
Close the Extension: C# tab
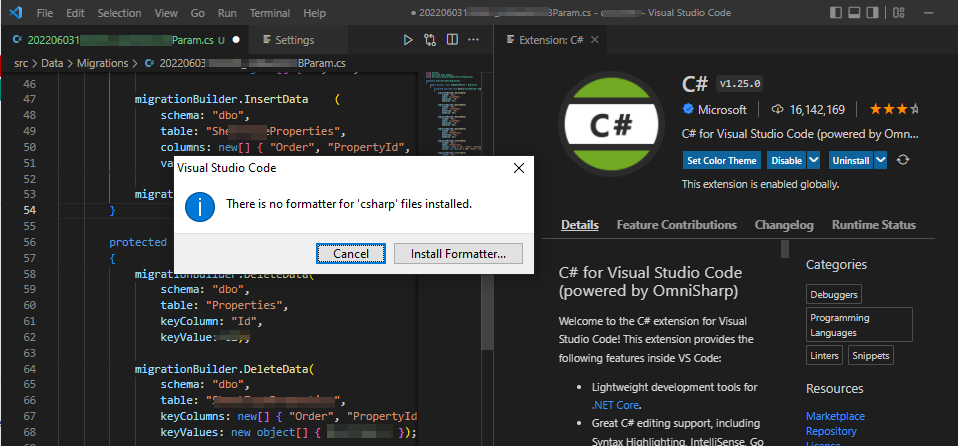pos(594,40)
